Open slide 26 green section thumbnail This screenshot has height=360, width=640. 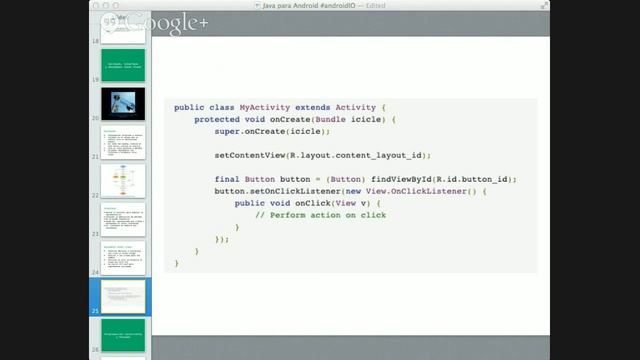[x=123, y=335]
